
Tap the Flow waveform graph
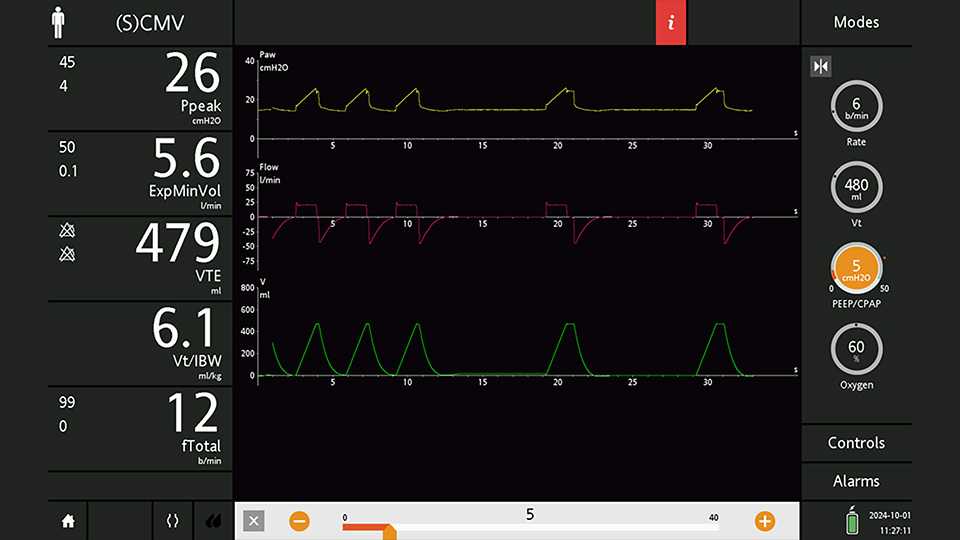tap(520, 217)
